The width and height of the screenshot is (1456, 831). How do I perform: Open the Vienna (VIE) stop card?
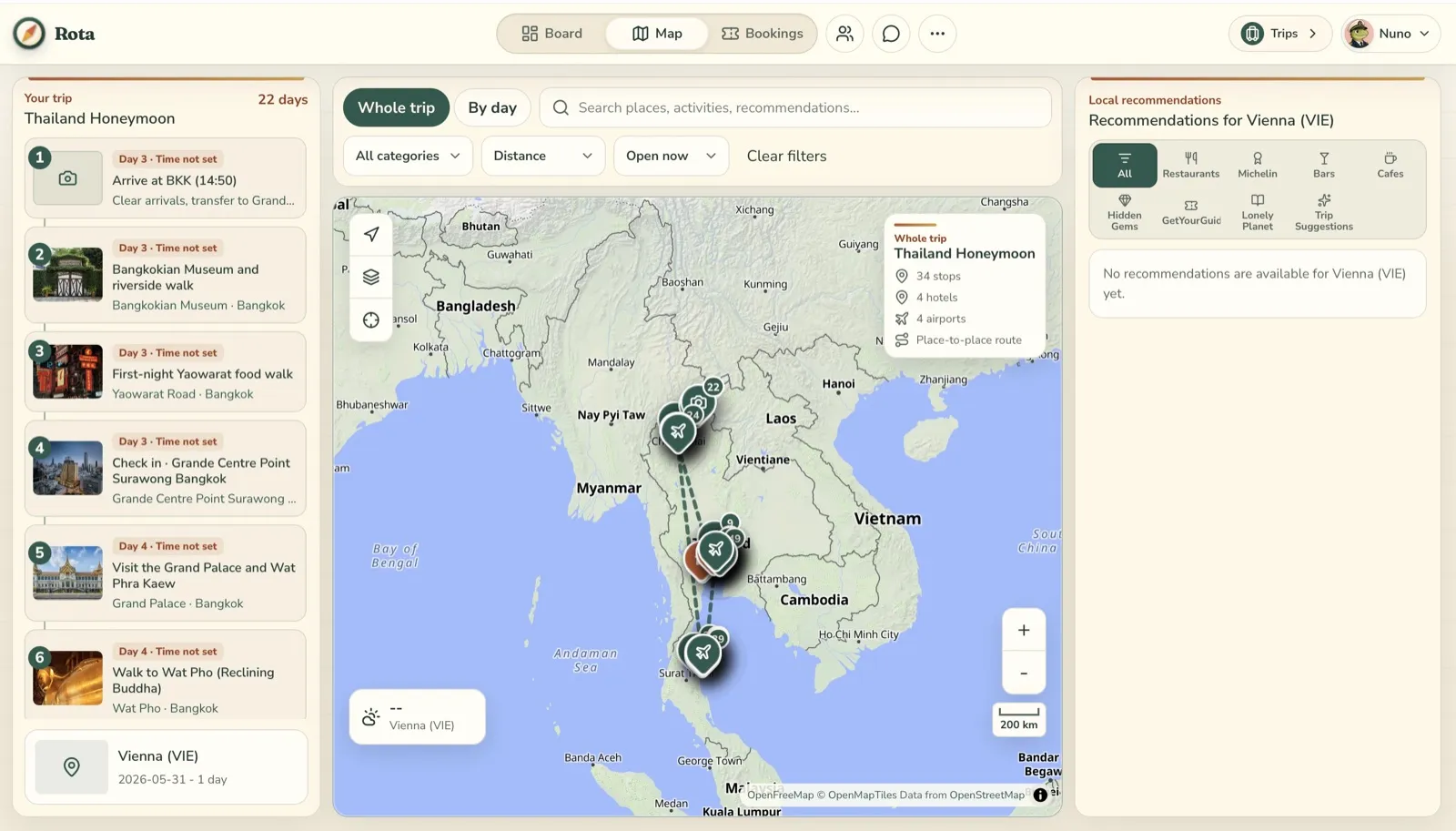point(167,767)
